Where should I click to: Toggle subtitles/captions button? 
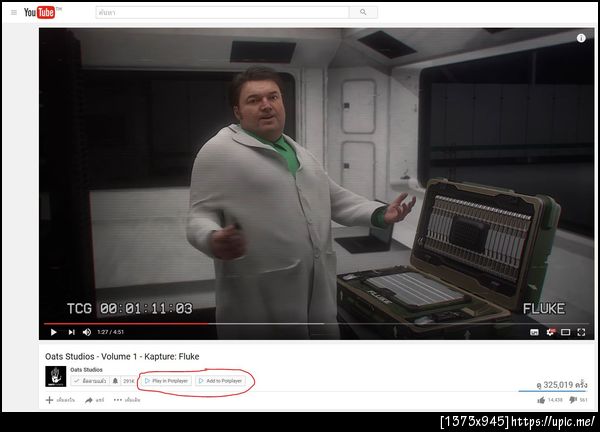pos(534,332)
